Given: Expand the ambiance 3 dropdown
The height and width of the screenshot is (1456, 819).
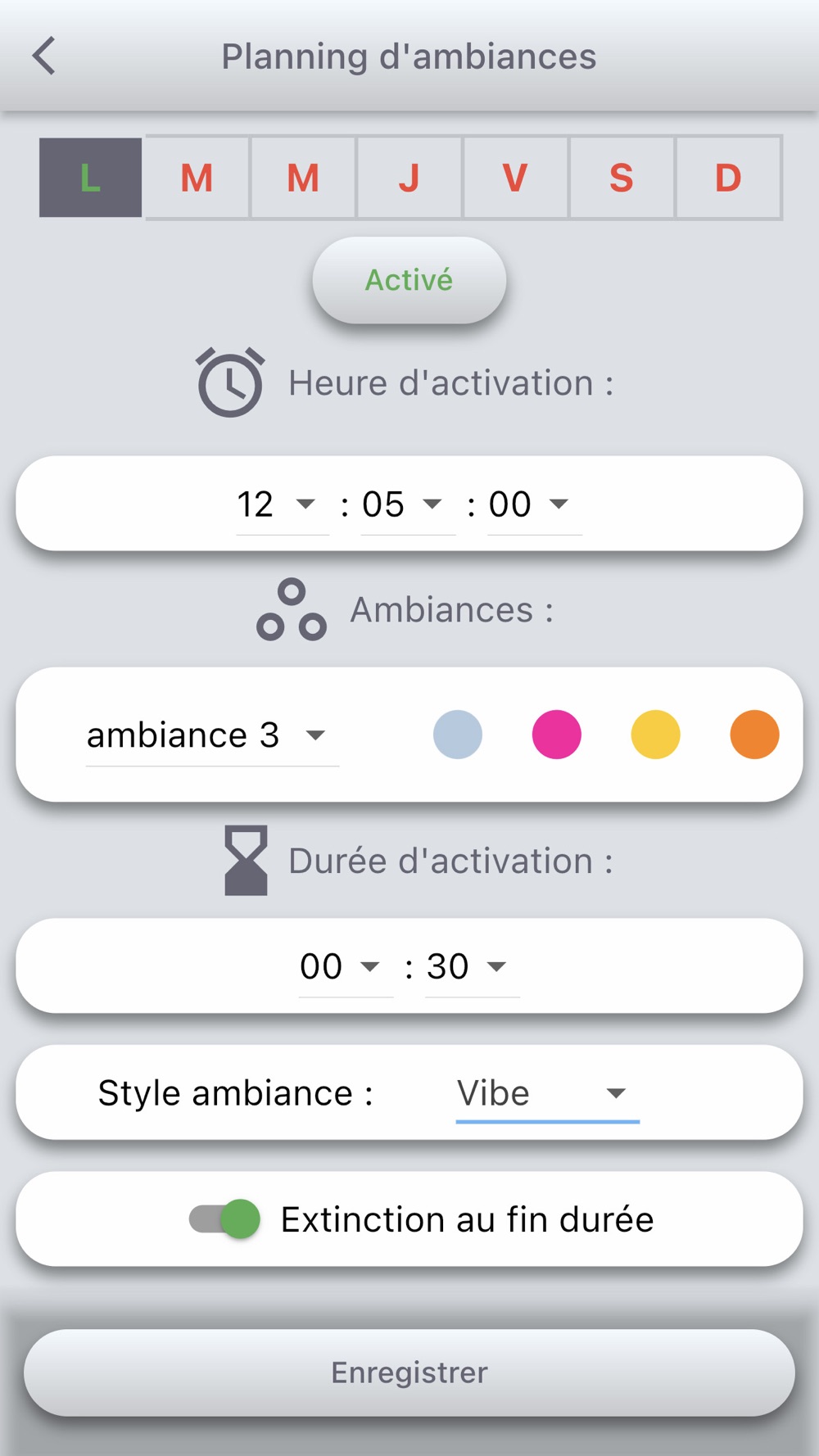Looking at the screenshot, I should 212,735.
